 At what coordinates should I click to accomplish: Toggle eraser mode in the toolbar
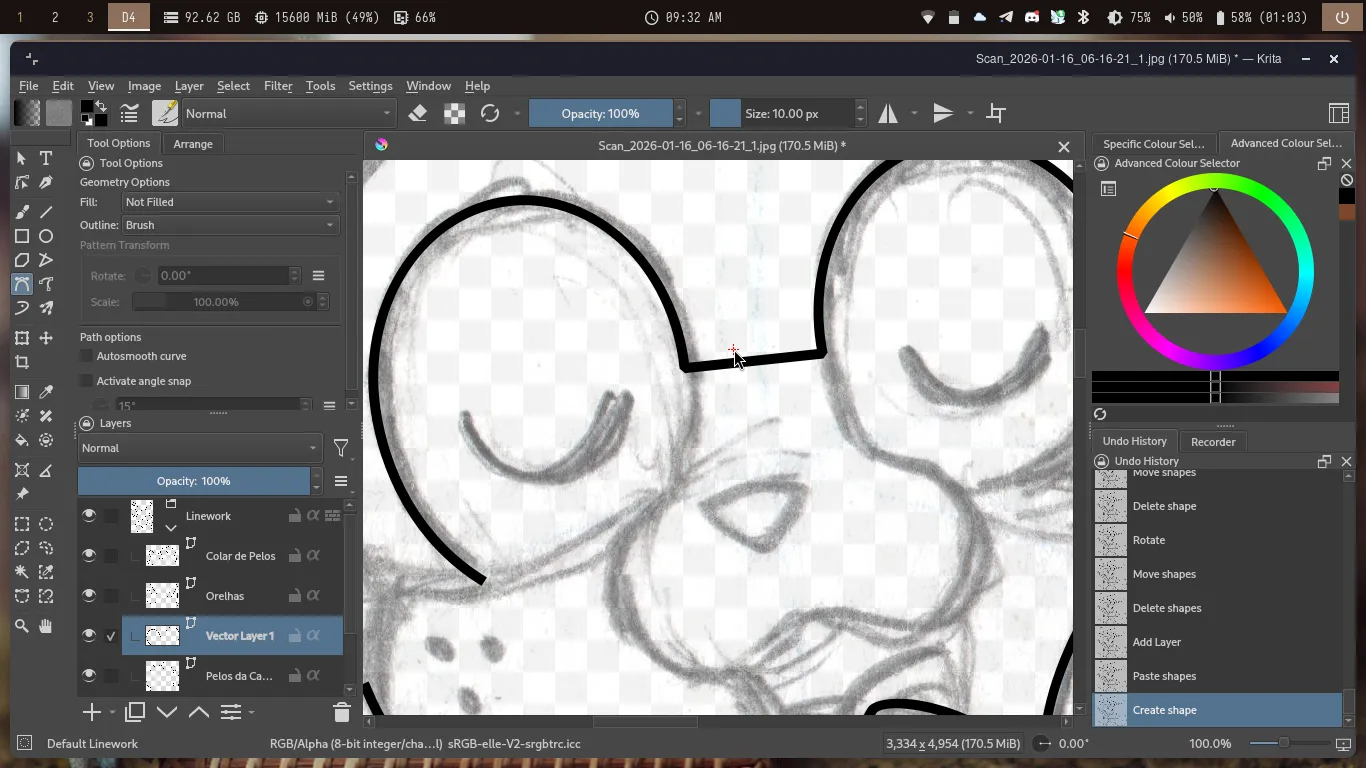(418, 114)
